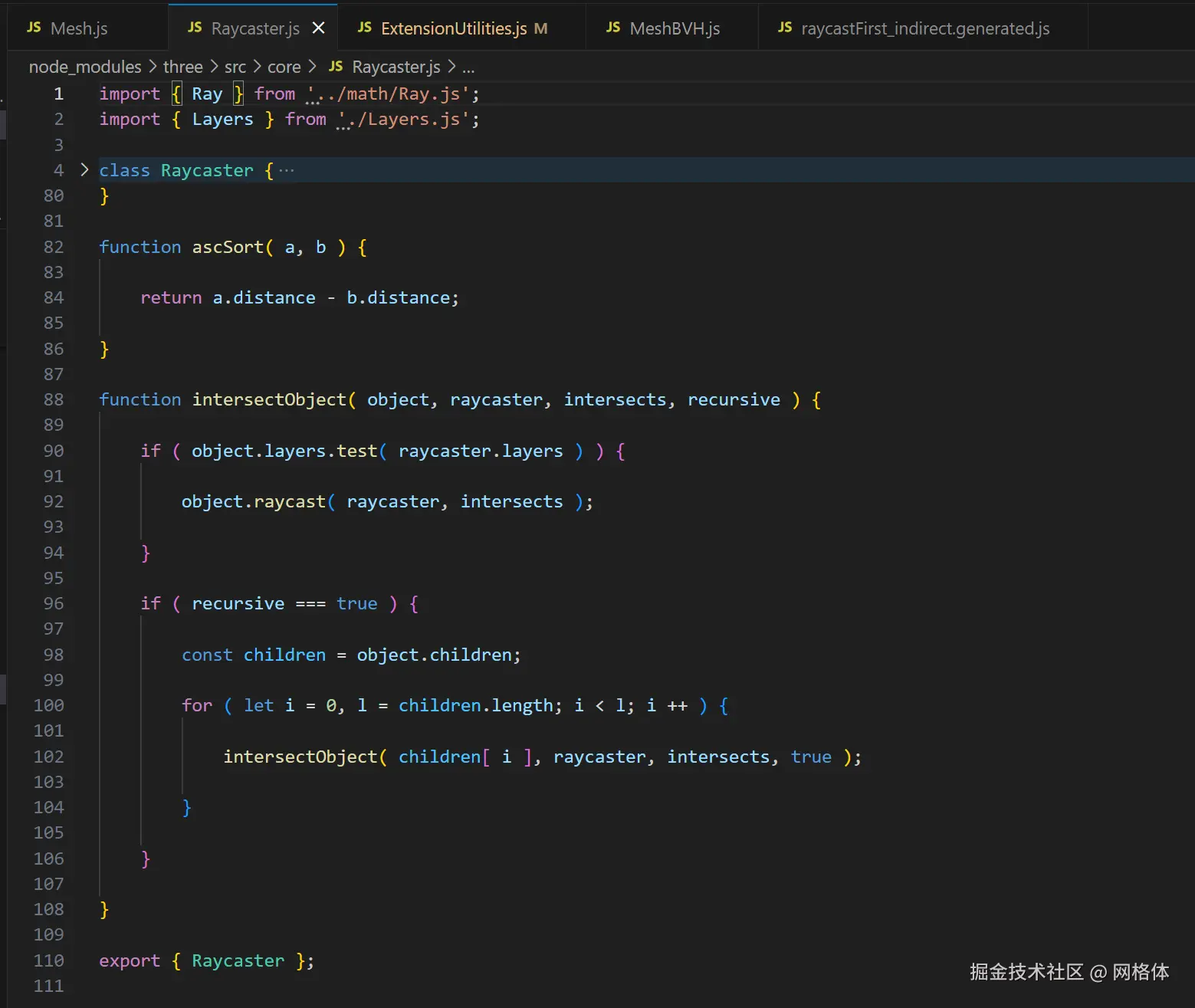Click 'object.layers.test' on line 90
The image size is (1195, 1008).
(x=284, y=451)
